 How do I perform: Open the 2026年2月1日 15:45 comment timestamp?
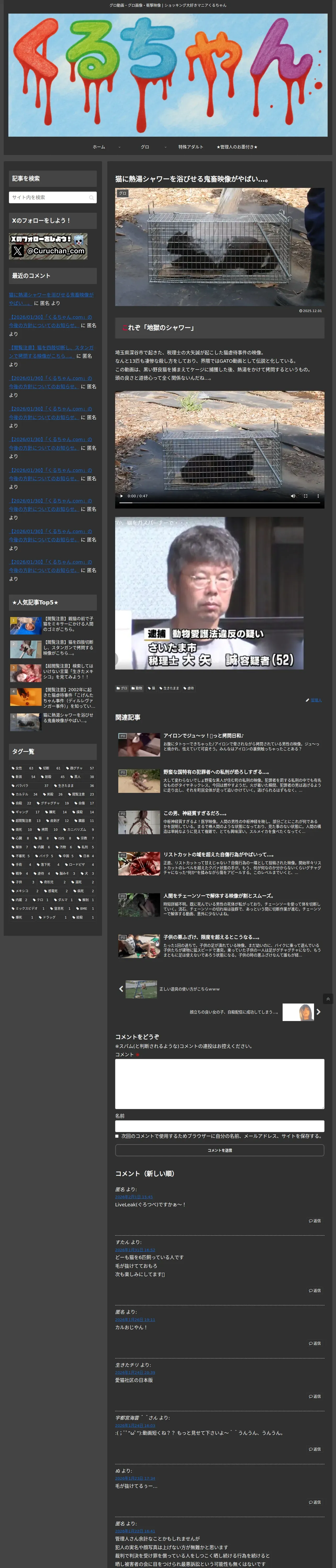(134, 1197)
